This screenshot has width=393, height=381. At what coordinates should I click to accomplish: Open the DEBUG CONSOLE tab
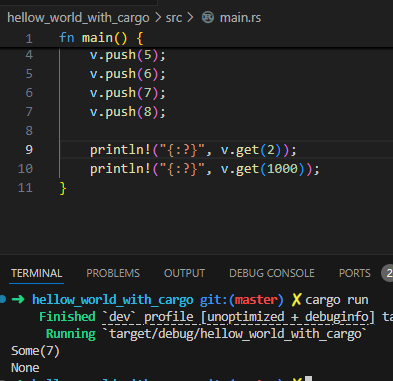point(272,273)
